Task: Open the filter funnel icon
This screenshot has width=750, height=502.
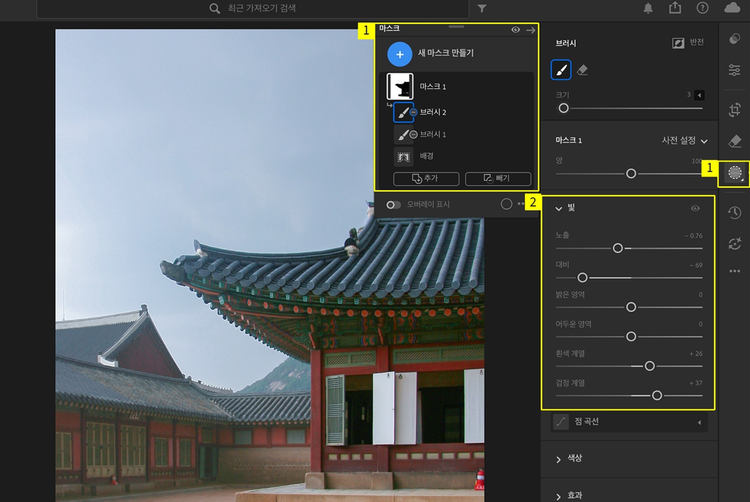Action: 482,9
